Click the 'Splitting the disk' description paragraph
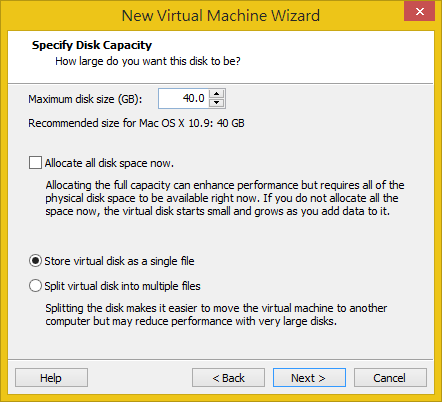Viewport: 442px width, 402px height. [x=216, y=314]
